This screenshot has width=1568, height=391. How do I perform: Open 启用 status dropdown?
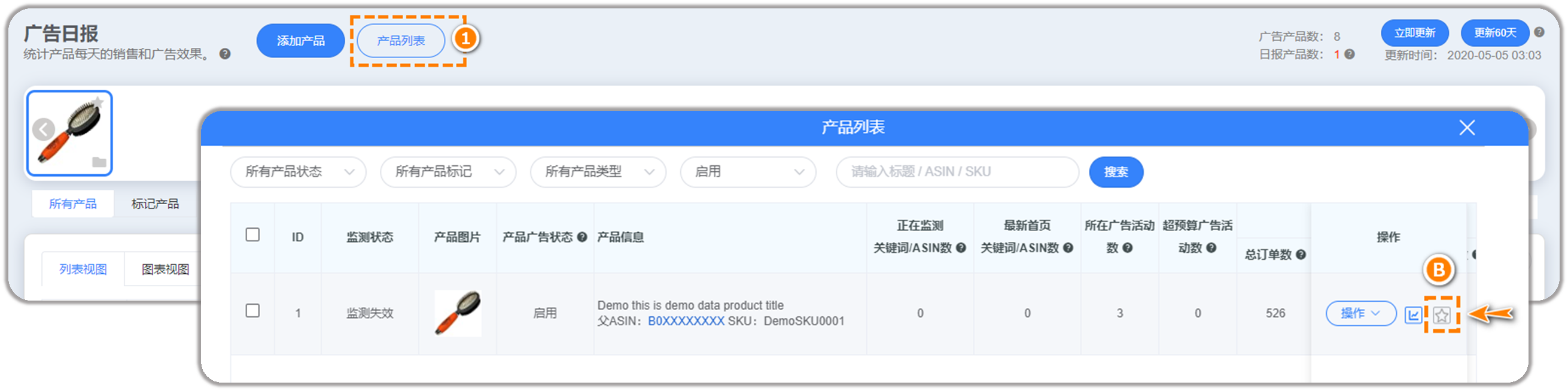point(748,172)
